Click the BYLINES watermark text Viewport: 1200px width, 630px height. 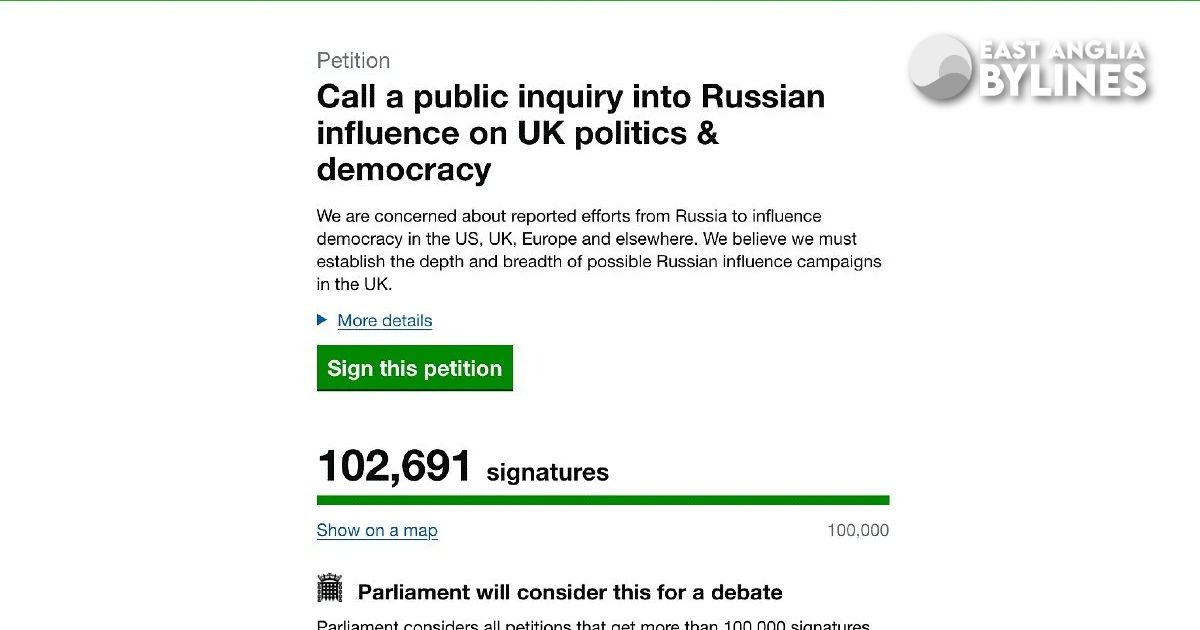point(1063,82)
